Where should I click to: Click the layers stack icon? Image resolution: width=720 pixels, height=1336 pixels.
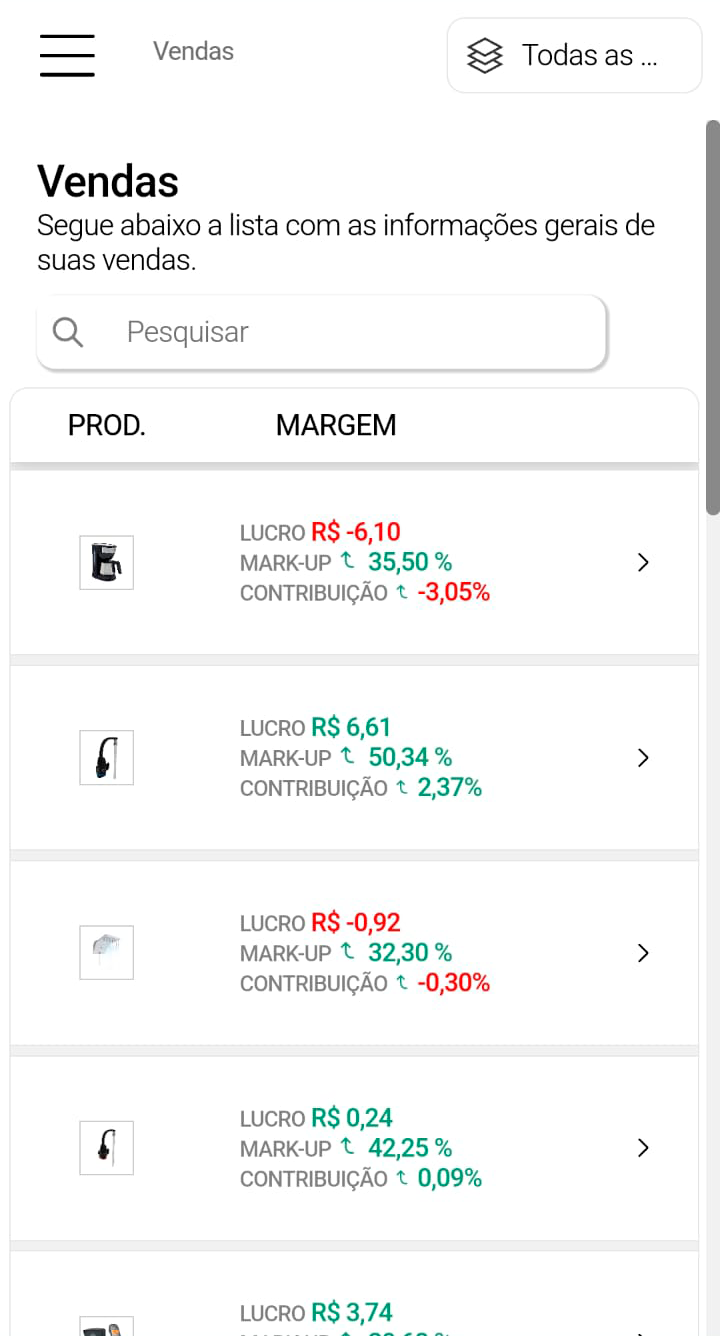[486, 55]
